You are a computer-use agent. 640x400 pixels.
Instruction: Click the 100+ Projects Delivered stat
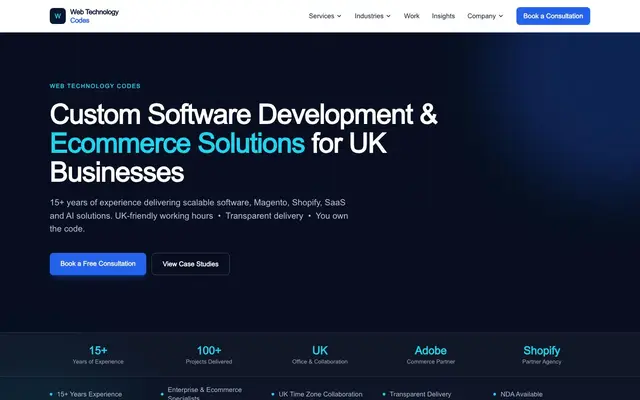209,355
